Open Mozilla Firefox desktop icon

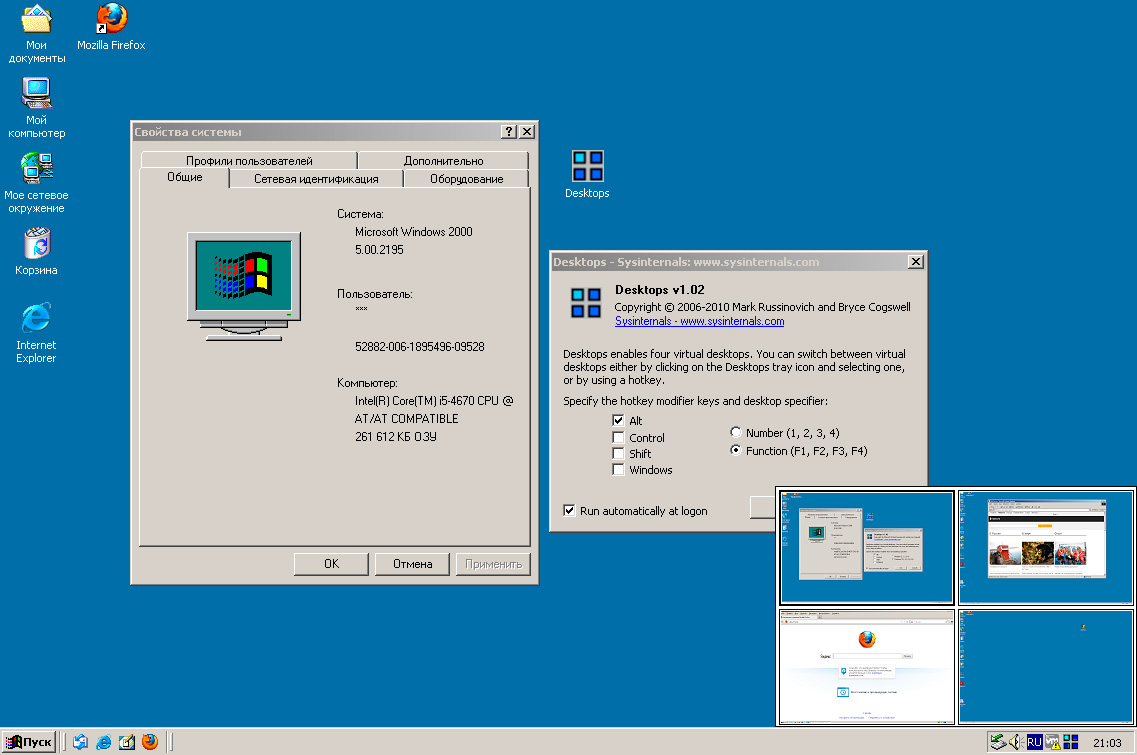111,20
